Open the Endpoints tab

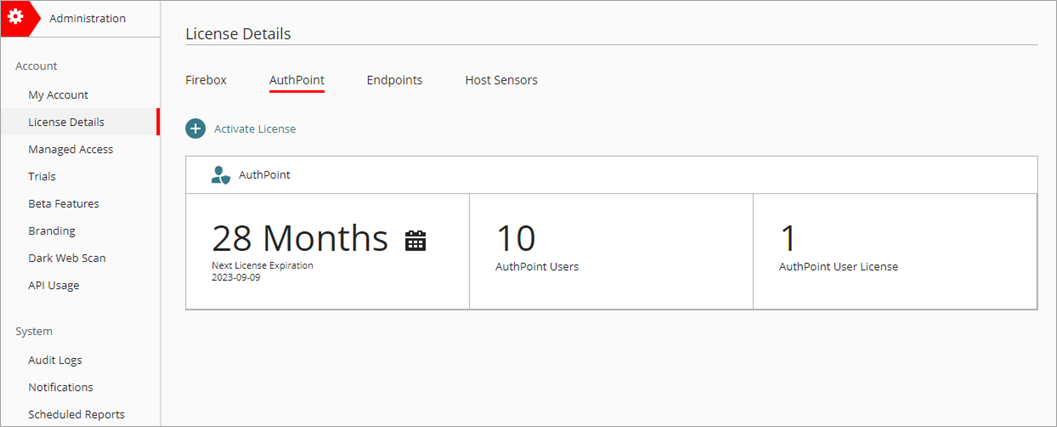coord(394,80)
